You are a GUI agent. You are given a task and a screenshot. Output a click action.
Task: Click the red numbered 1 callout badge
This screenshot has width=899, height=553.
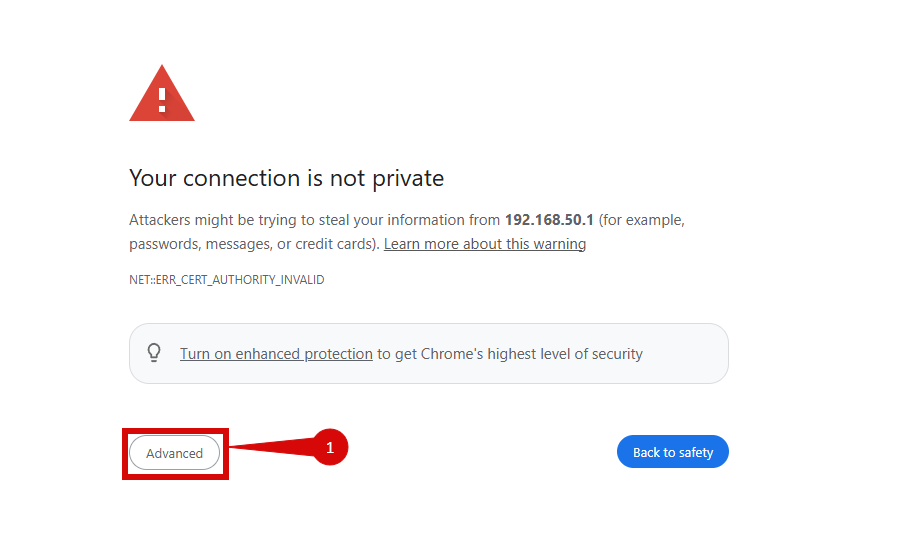click(x=330, y=448)
